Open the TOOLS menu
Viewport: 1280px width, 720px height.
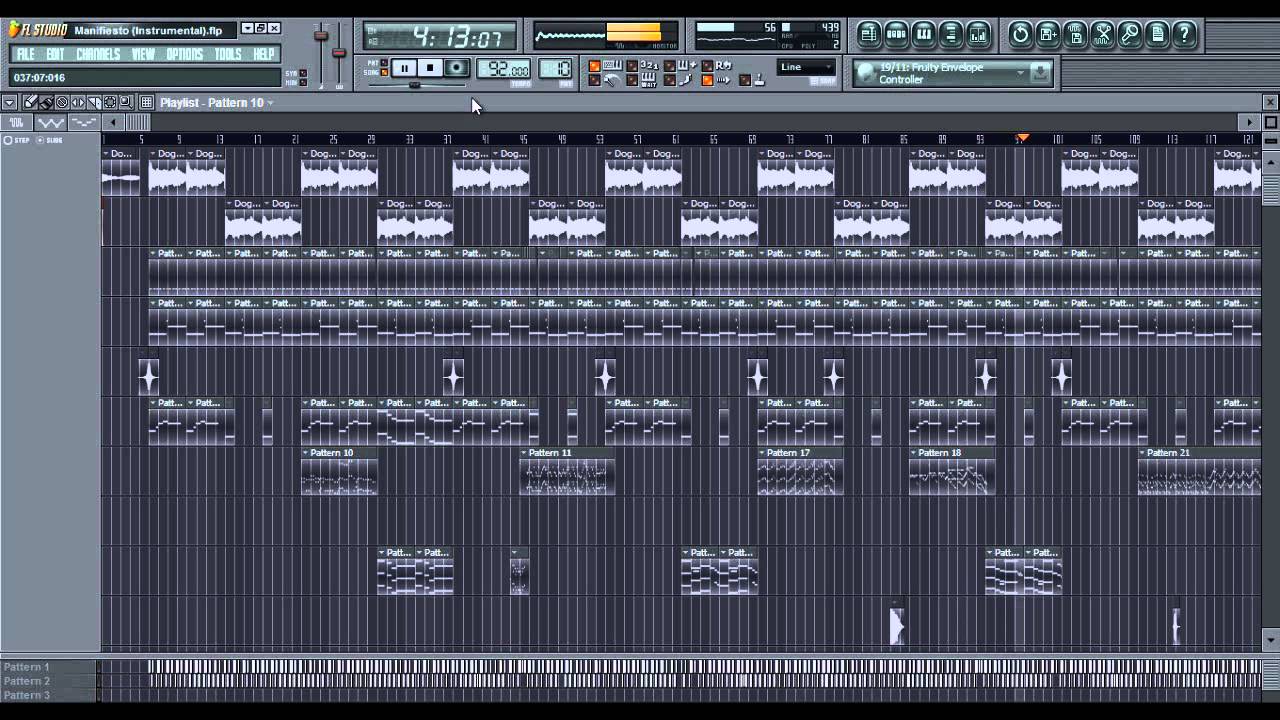[227, 54]
